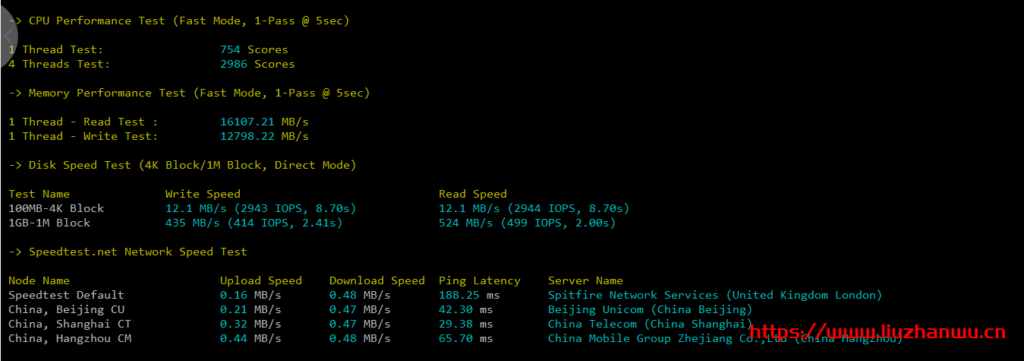Select the 1GB-1M Block row label
Viewport: 1024px width, 361px height.
click(x=49, y=223)
